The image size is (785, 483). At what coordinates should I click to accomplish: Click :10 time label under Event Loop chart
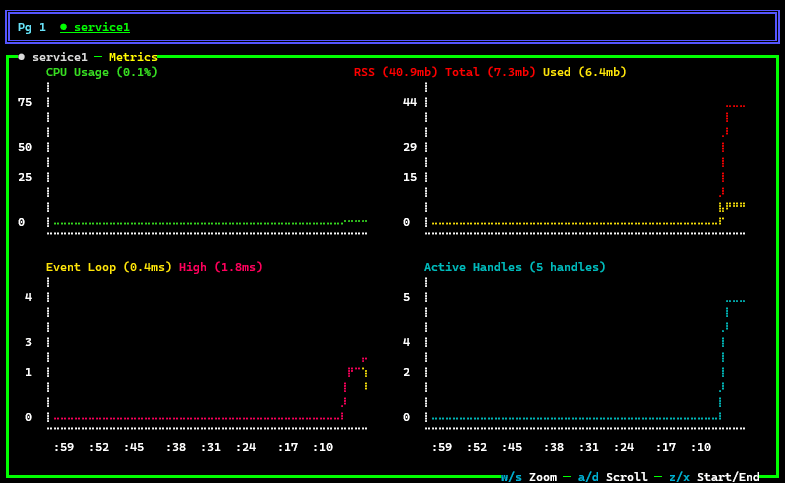(x=323, y=447)
